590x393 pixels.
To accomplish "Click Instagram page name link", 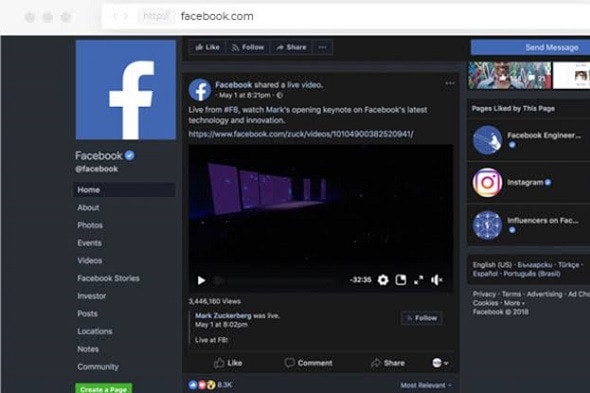I will click(x=525, y=183).
